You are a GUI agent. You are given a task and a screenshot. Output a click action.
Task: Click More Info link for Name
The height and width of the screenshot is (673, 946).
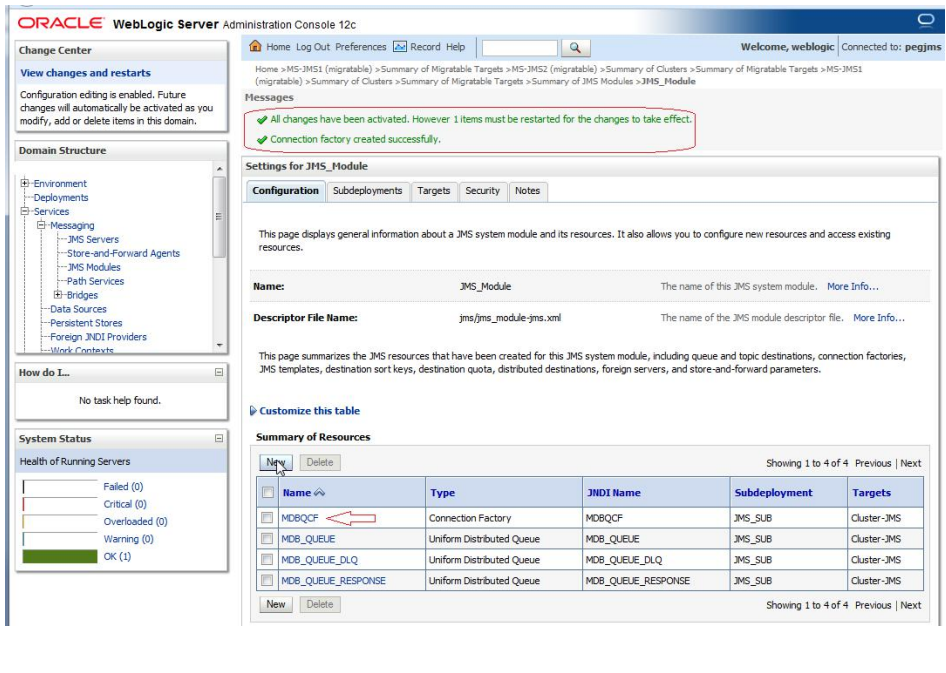852,286
